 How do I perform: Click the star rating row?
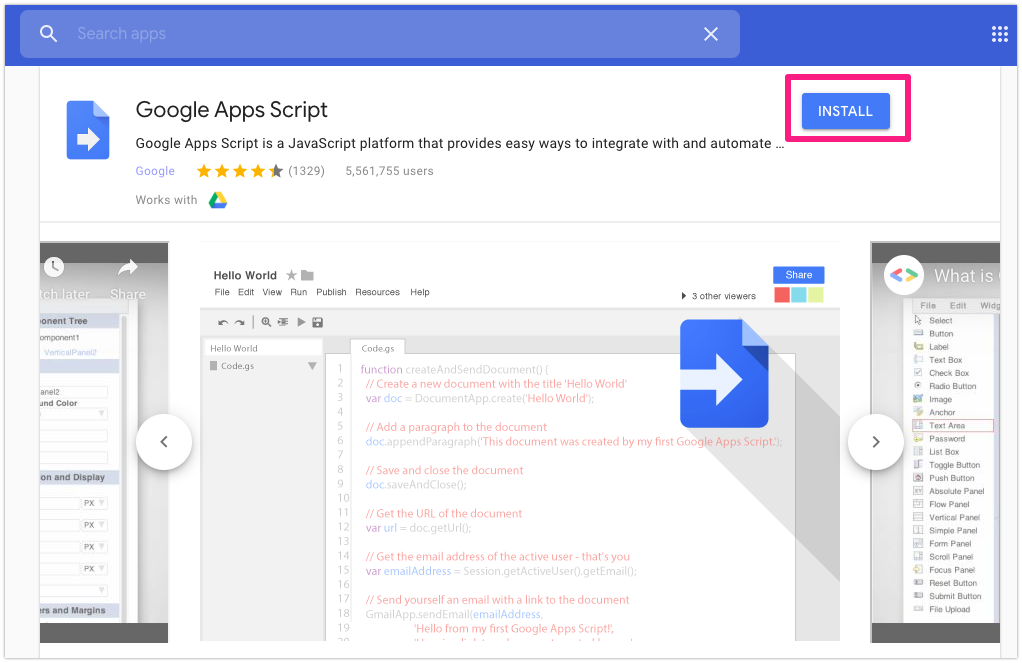(x=239, y=171)
